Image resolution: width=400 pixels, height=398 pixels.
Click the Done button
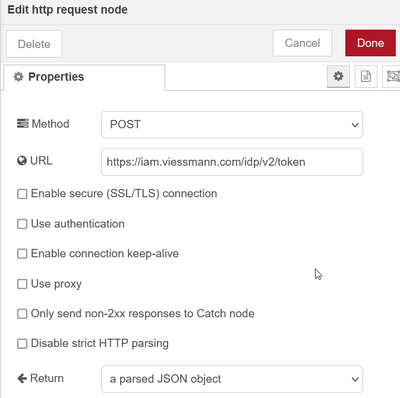pos(370,43)
